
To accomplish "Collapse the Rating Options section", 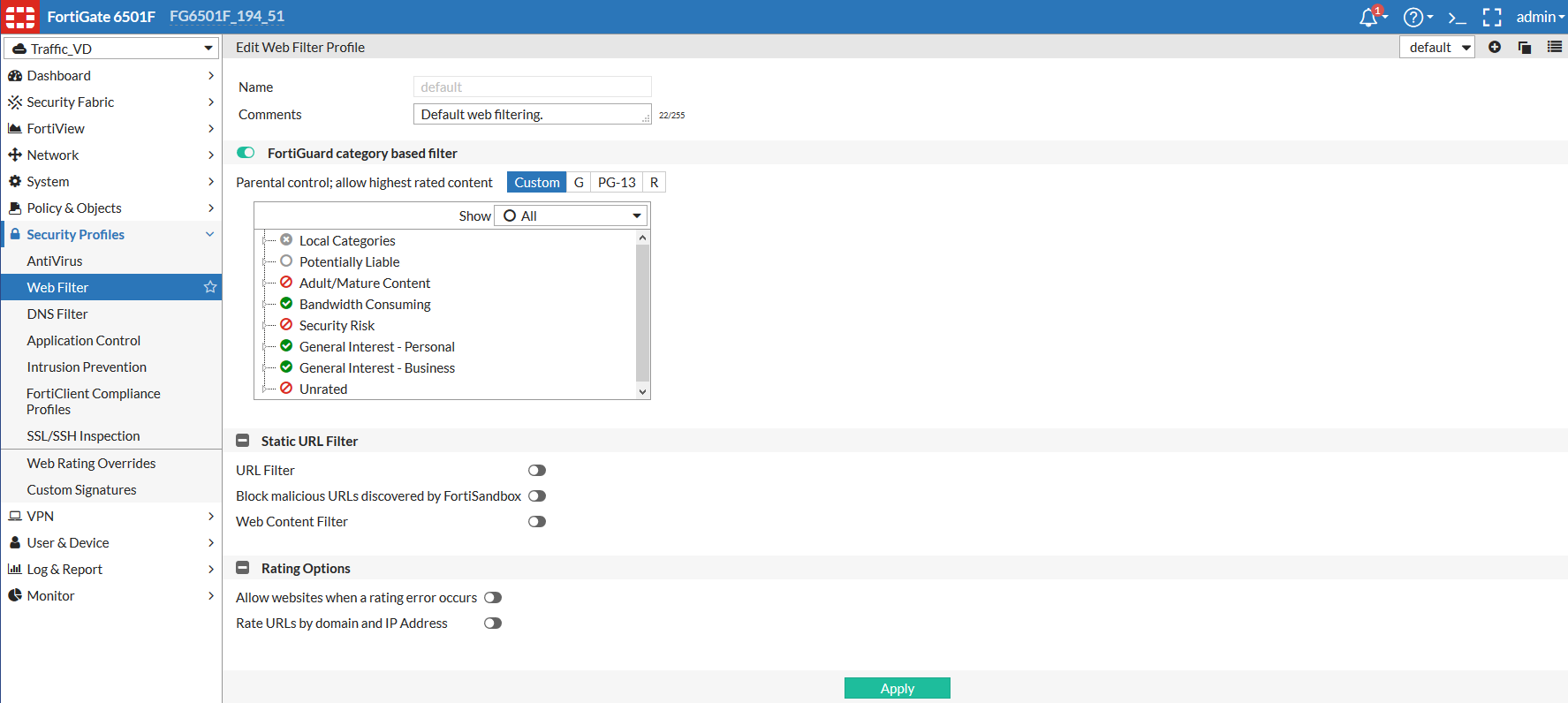I will click(243, 568).
